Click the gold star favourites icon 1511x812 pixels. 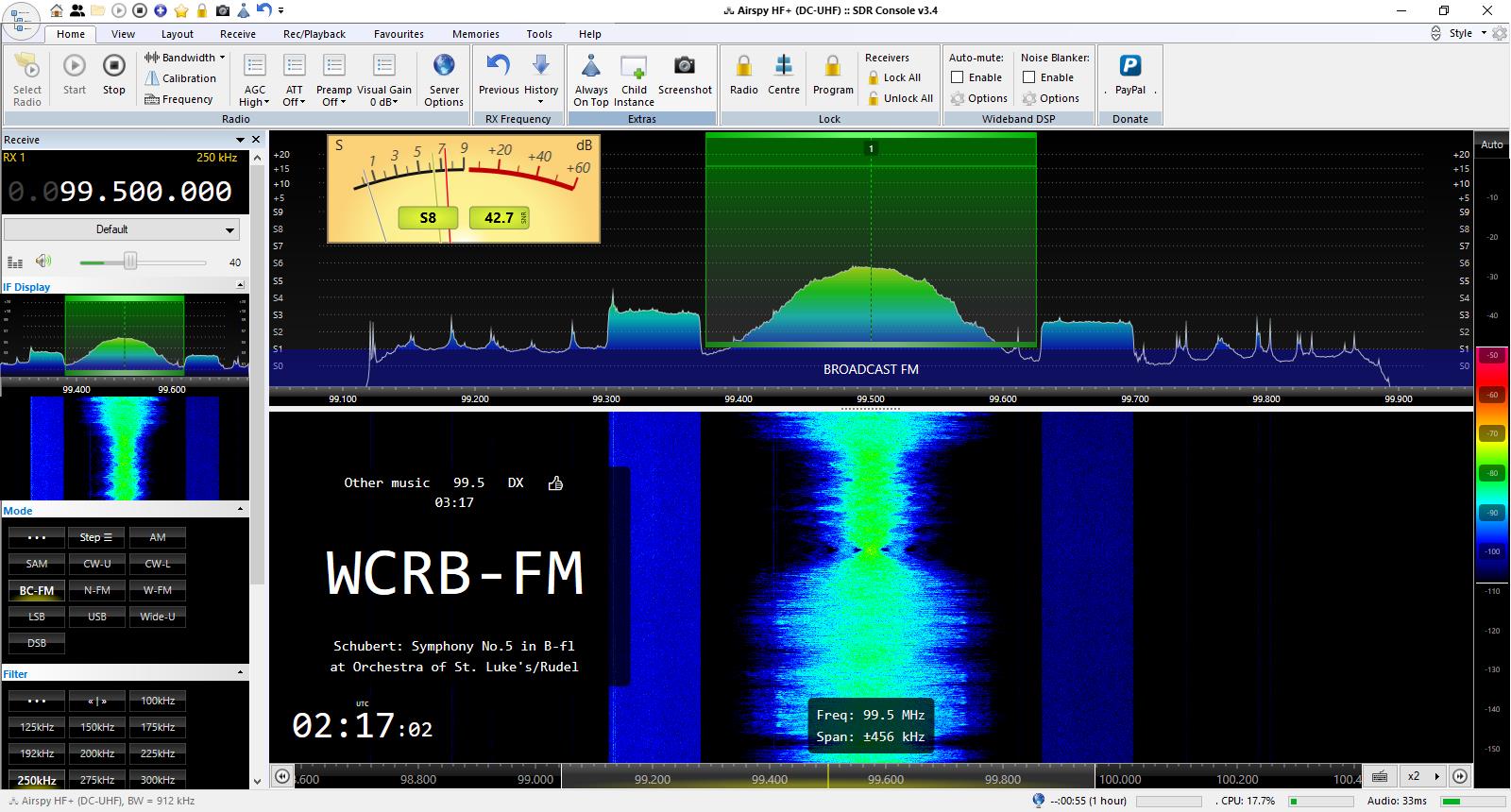[181, 10]
